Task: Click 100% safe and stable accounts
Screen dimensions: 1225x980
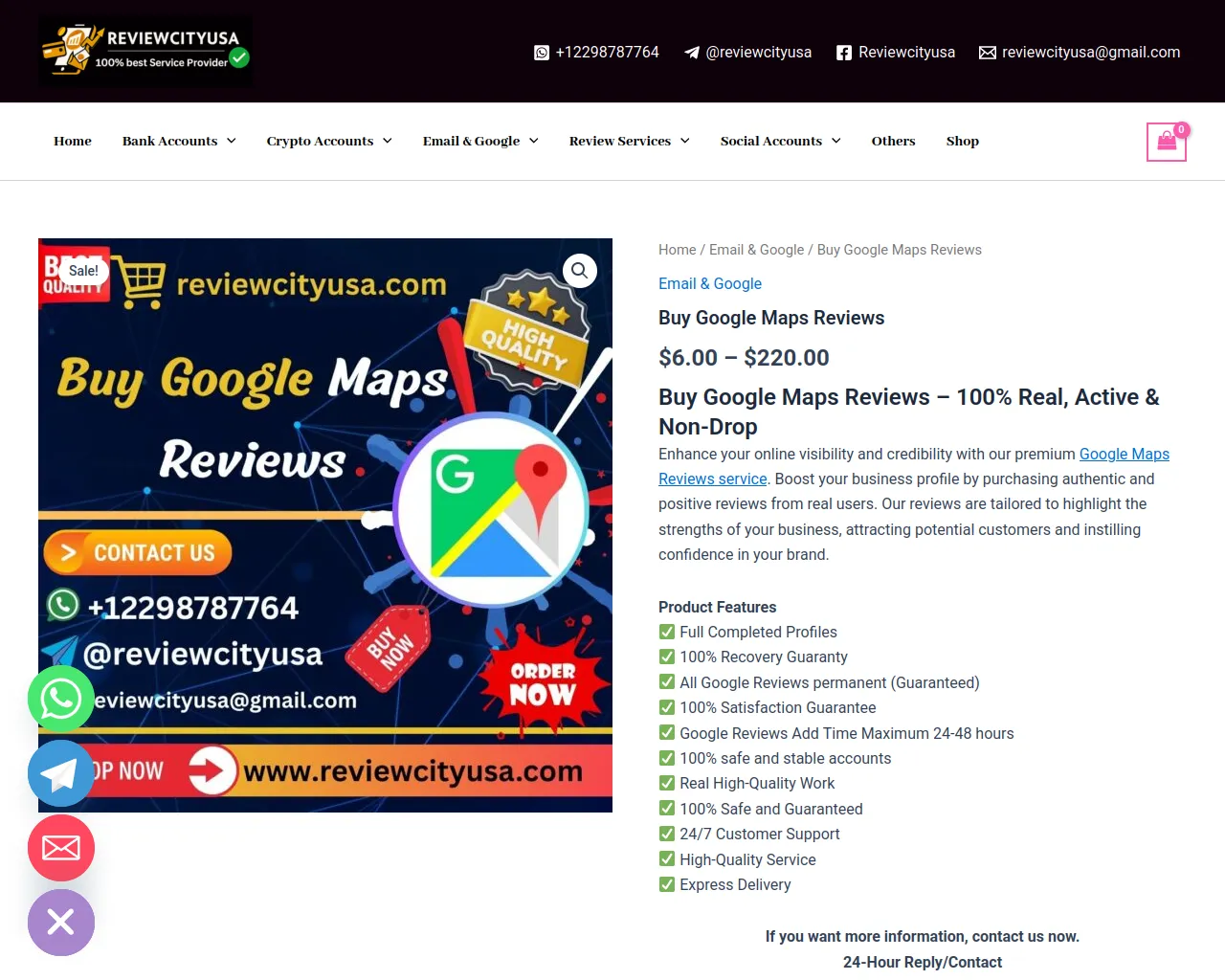Action: pos(786,759)
